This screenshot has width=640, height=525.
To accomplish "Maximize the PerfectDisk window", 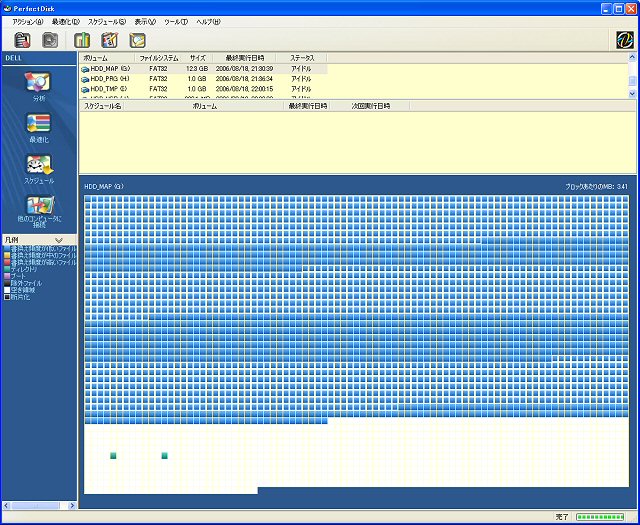I will pyautogui.click(x=619, y=9).
